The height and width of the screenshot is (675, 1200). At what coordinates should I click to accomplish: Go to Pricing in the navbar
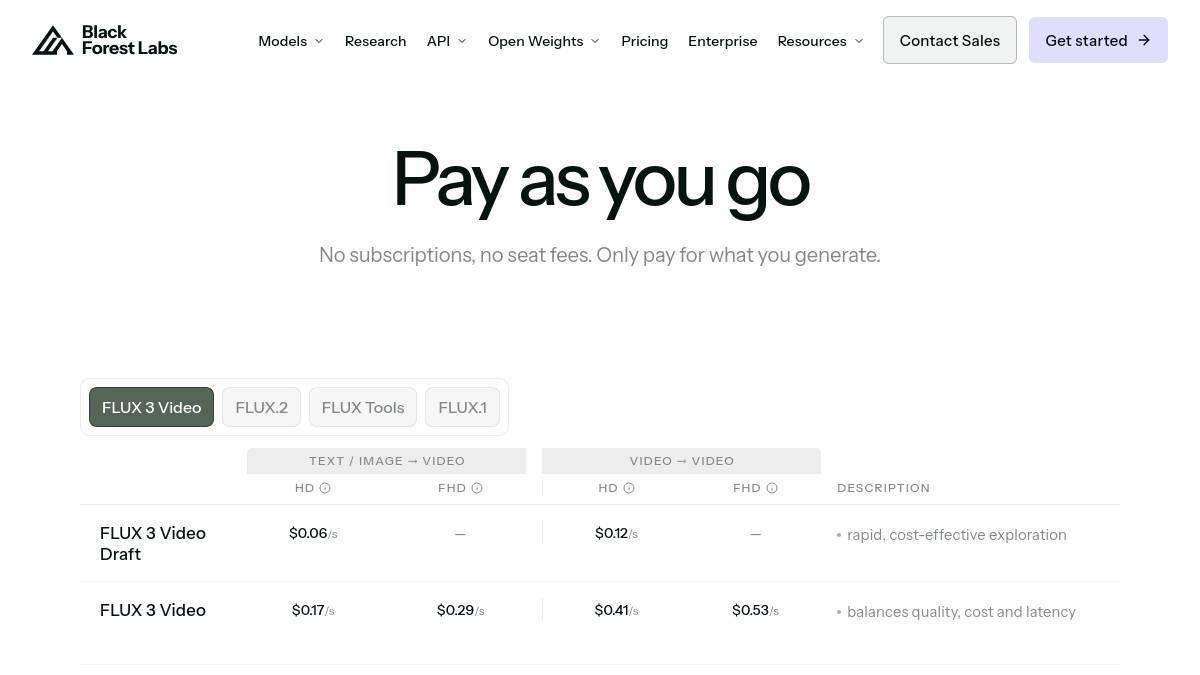644,41
